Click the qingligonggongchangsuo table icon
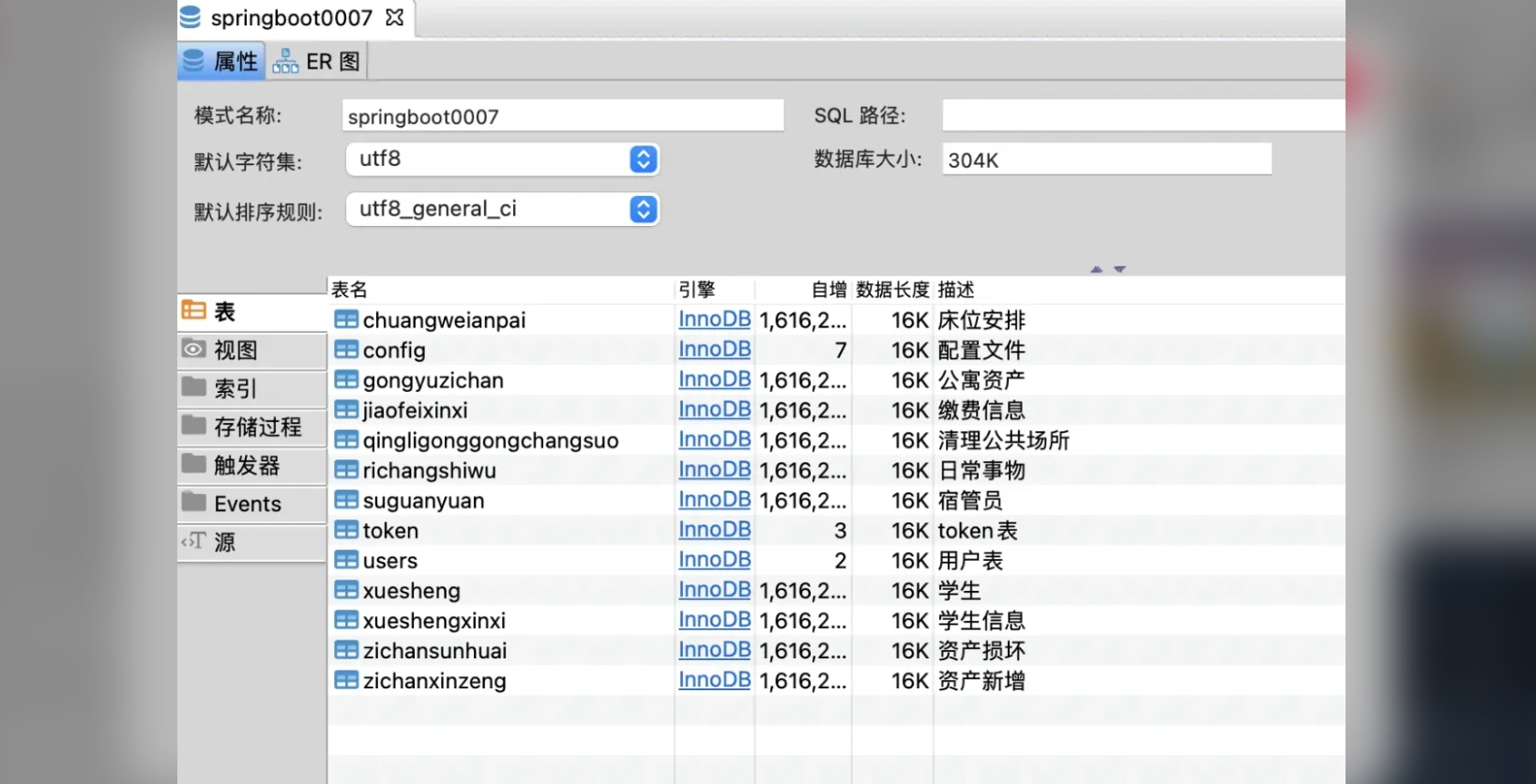The height and width of the screenshot is (784, 1536). tap(346, 440)
